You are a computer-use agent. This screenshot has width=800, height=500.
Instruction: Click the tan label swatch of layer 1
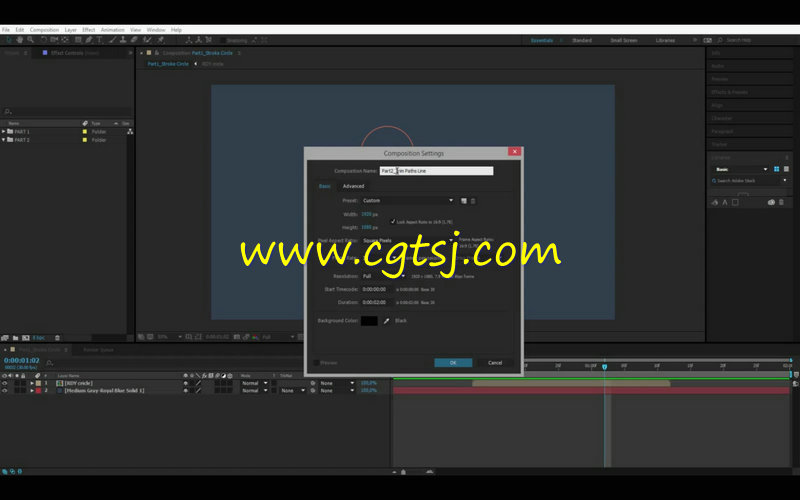coord(38,383)
